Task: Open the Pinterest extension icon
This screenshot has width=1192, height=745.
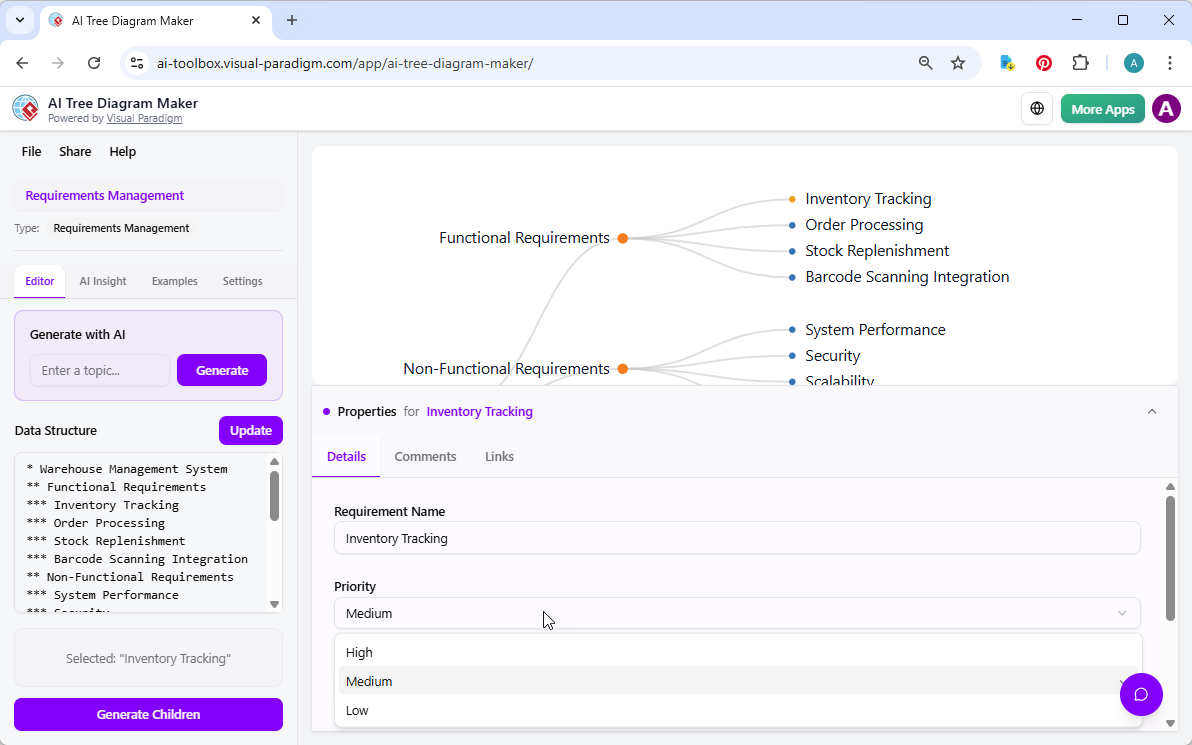Action: click(x=1043, y=62)
